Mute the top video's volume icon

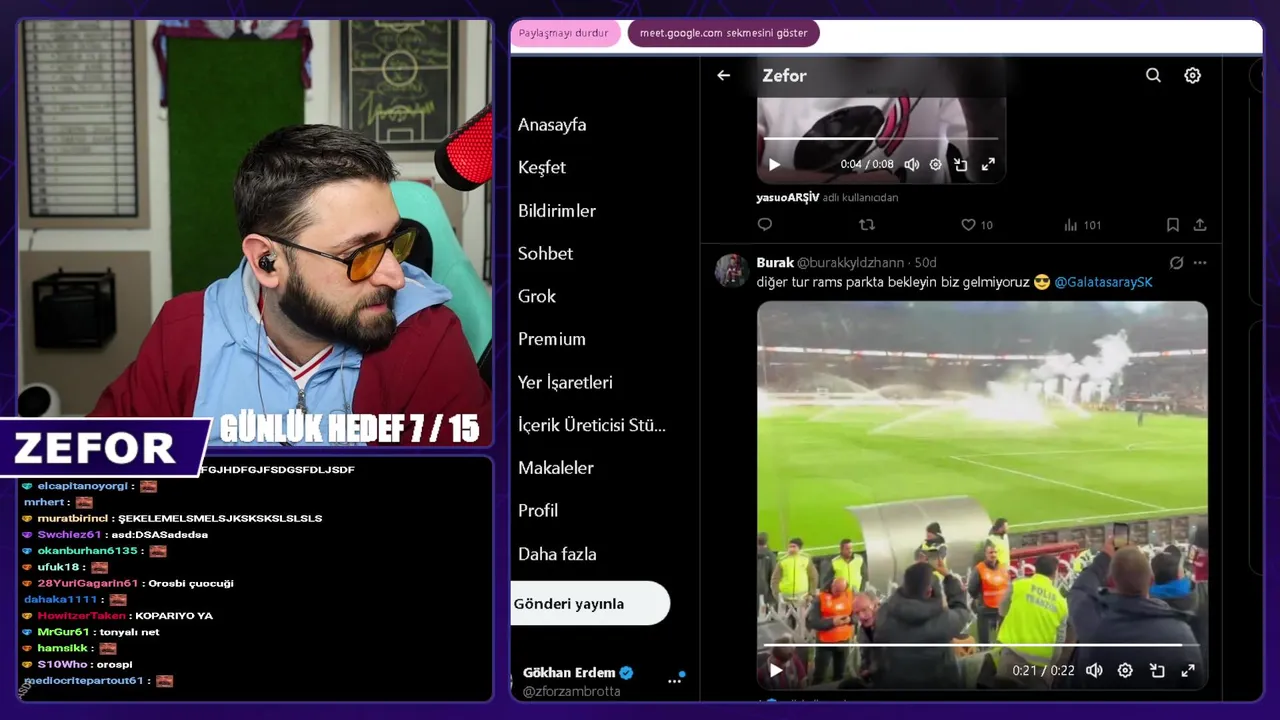point(911,164)
